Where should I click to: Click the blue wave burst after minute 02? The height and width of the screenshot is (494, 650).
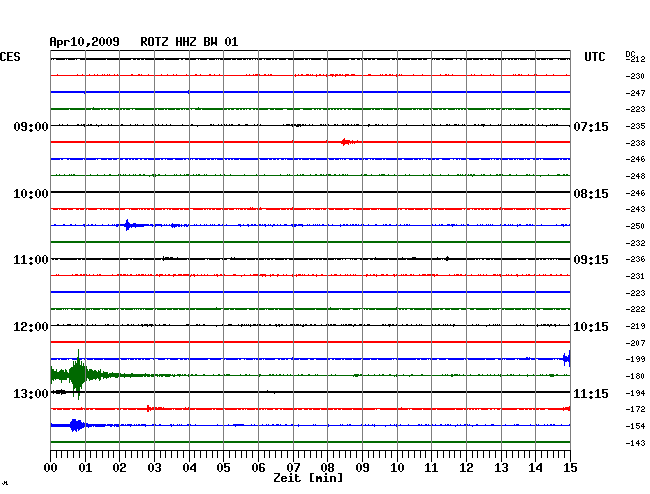click(132, 225)
